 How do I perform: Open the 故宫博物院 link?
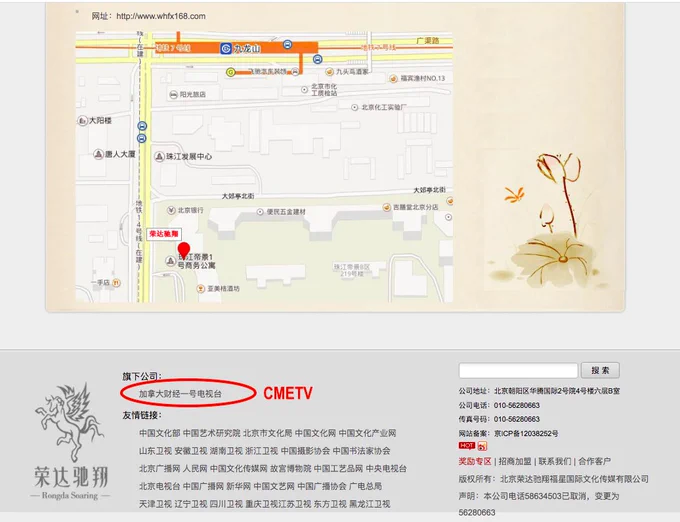(x=291, y=469)
